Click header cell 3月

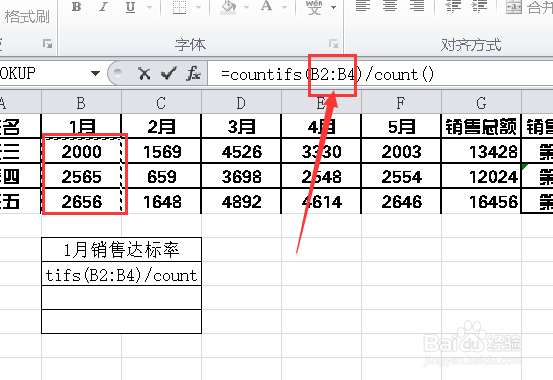[x=241, y=126]
